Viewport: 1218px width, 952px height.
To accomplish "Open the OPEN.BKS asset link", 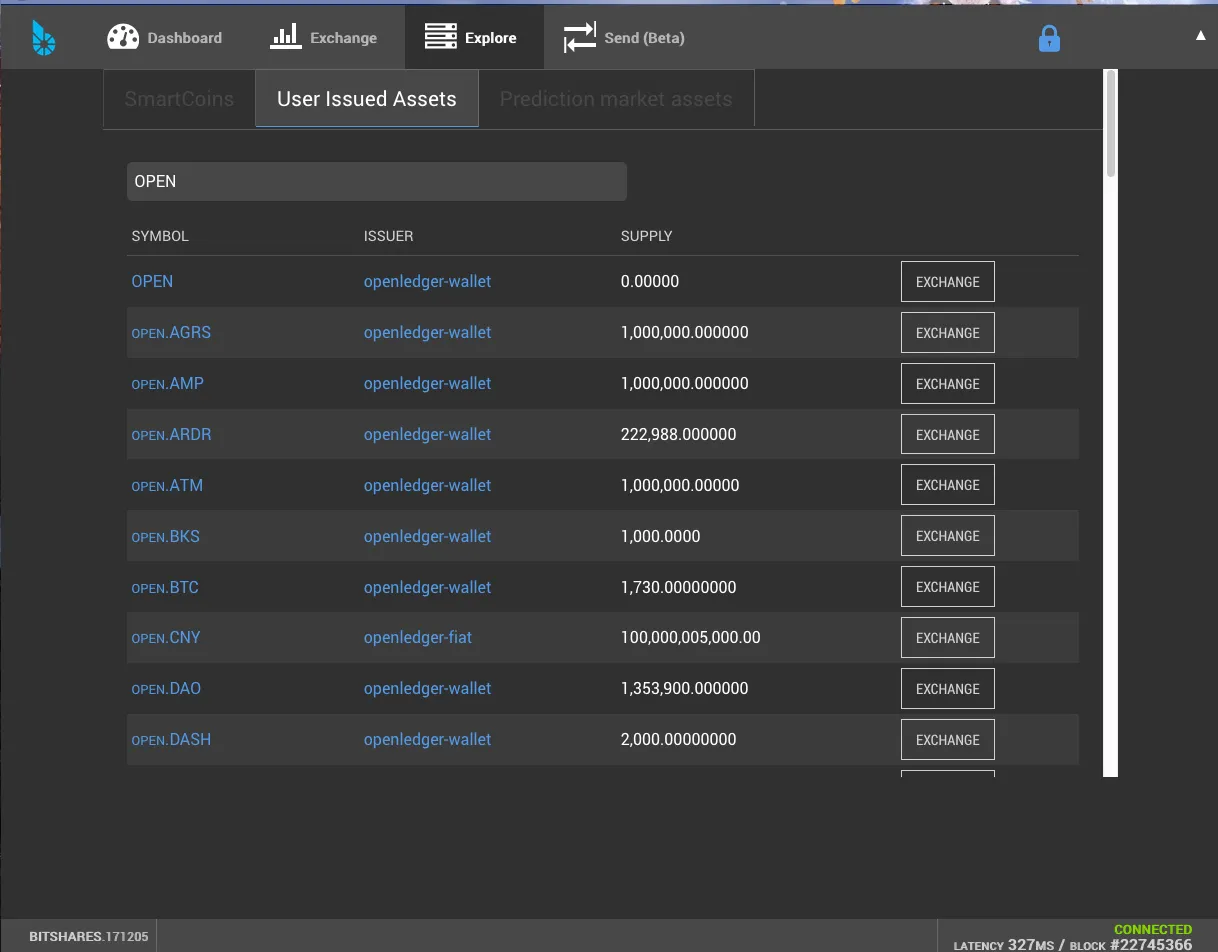I will pyautogui.click(x=166, y=537).
